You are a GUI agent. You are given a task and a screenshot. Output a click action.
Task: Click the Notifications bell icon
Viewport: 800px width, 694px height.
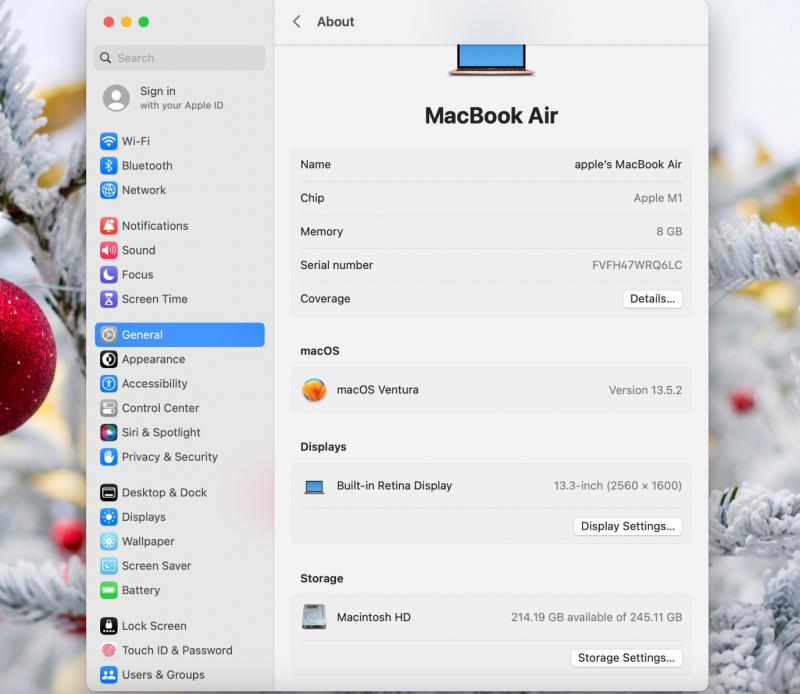click(x=109, y=226)
